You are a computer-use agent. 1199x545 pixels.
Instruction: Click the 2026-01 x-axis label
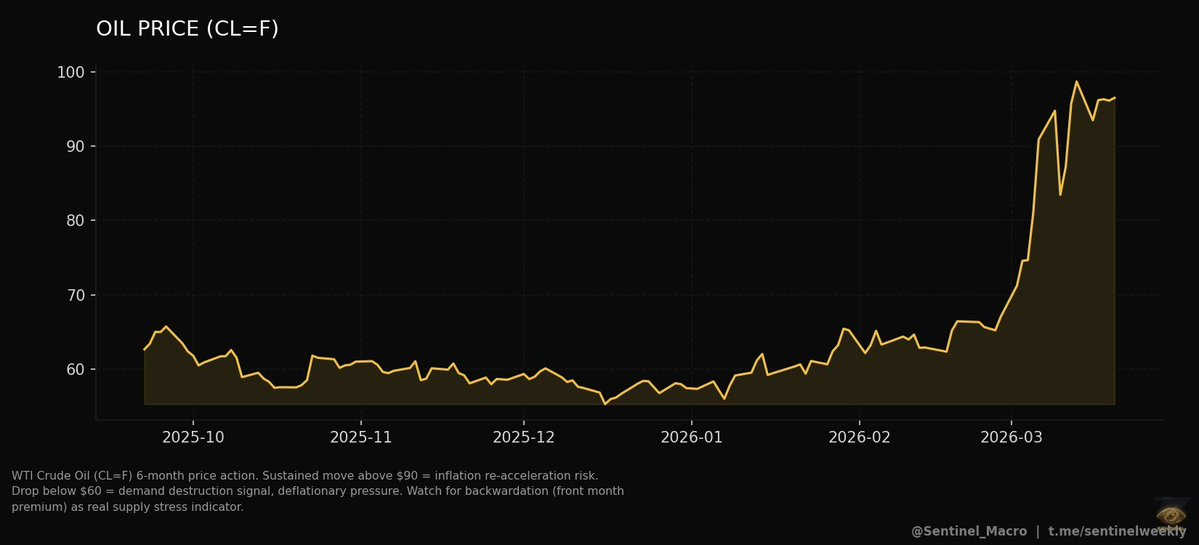691,438
